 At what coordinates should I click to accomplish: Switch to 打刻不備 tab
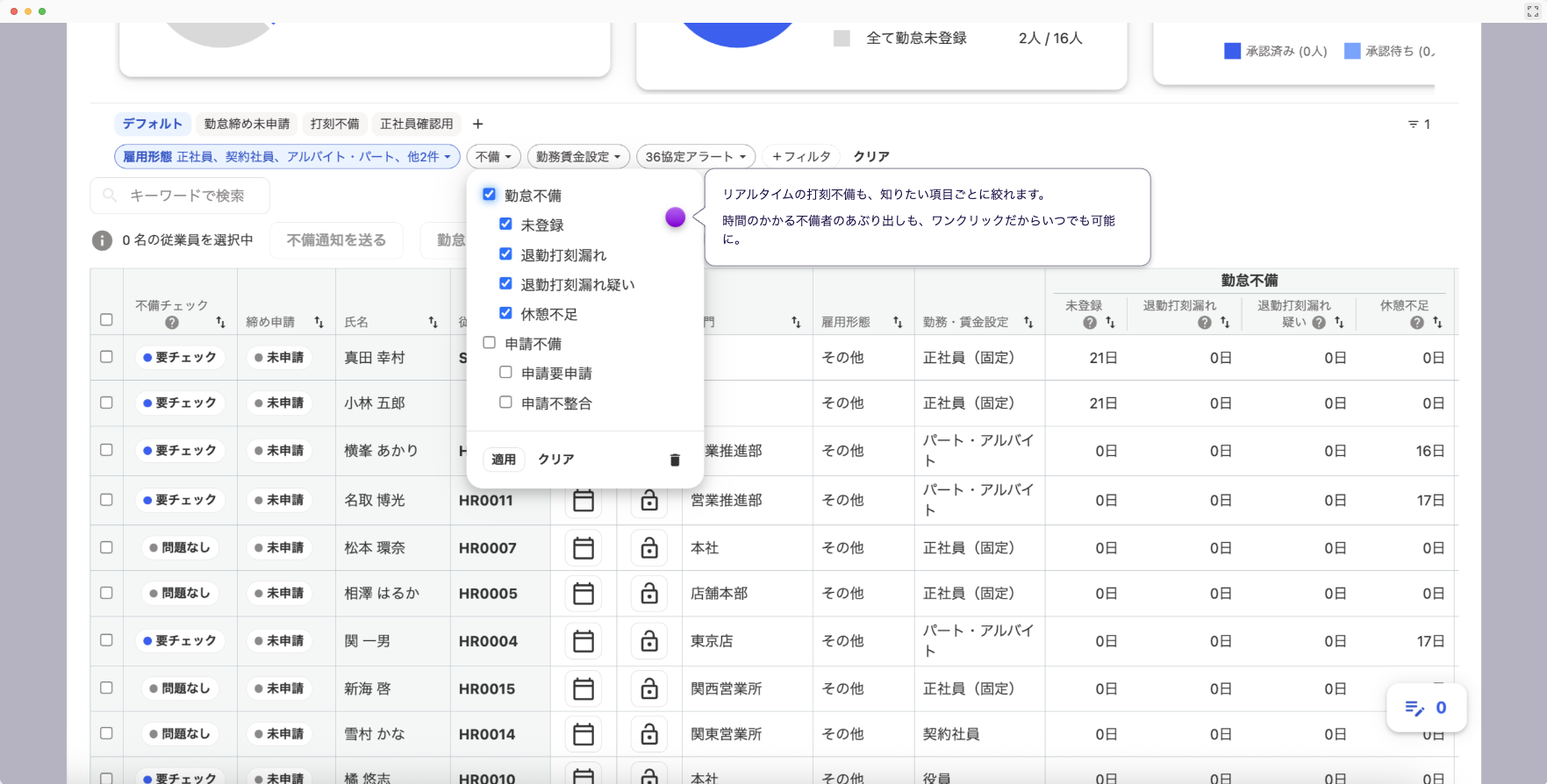(335, 124)
